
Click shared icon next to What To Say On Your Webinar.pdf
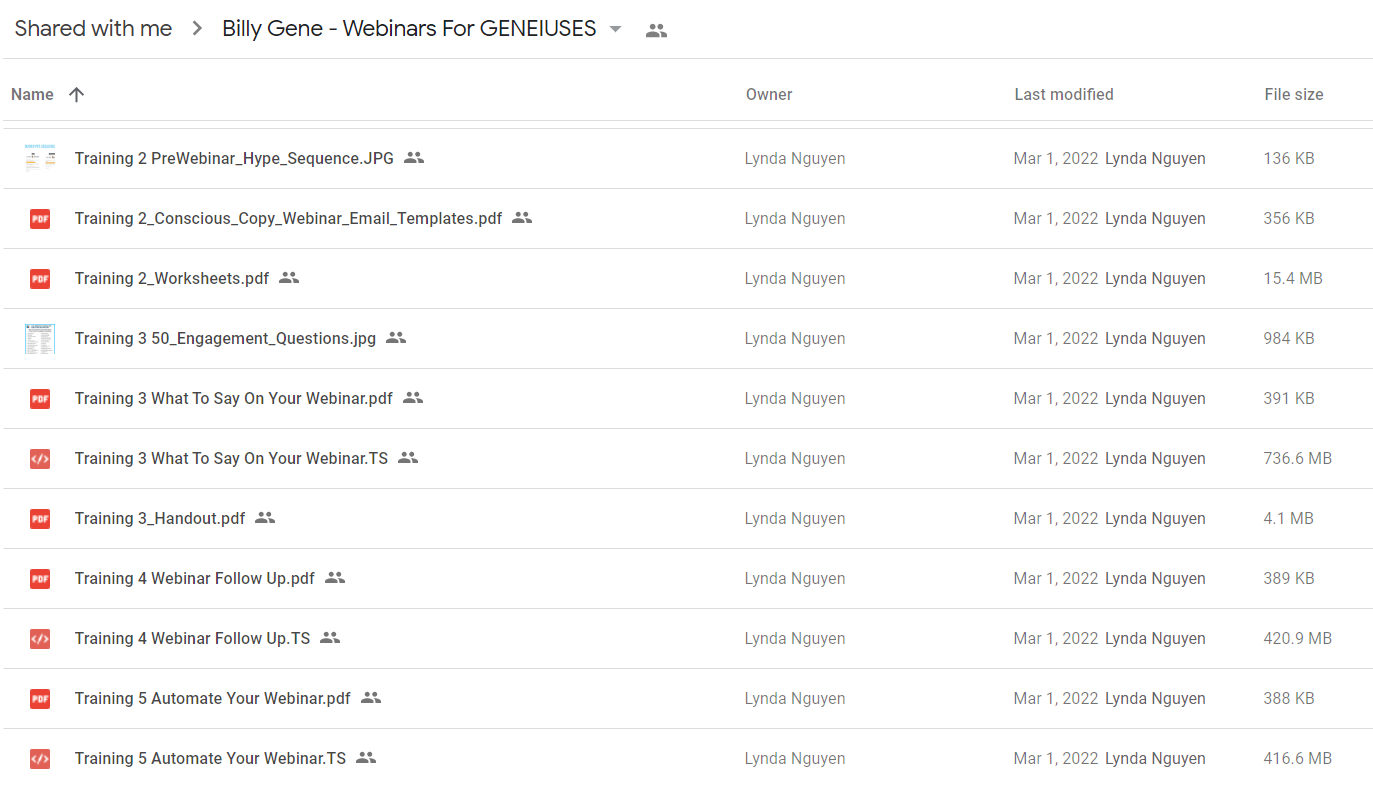[413, 397]
